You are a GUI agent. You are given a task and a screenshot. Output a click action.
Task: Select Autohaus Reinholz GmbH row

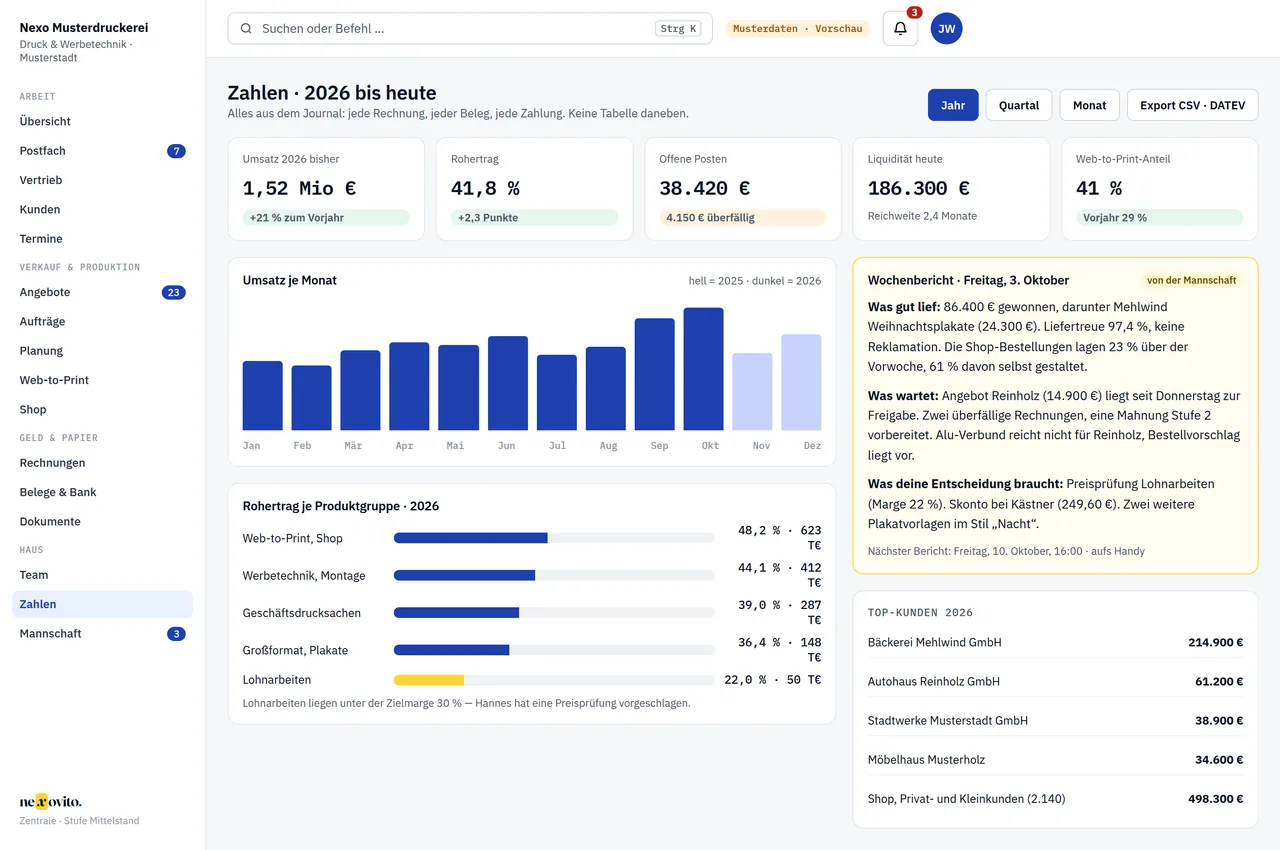(x=1055, y=681)
